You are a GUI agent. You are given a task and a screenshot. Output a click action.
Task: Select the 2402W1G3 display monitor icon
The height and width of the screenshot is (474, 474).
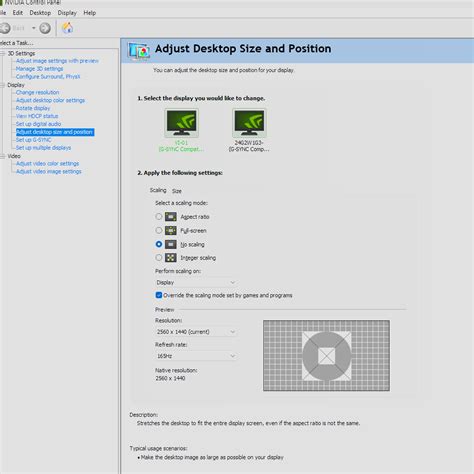coord(249,123)
